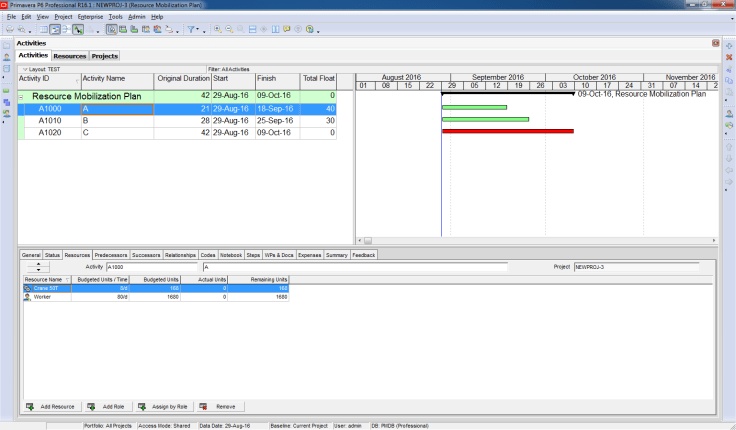Open the Successors details tab

(146, 255)
